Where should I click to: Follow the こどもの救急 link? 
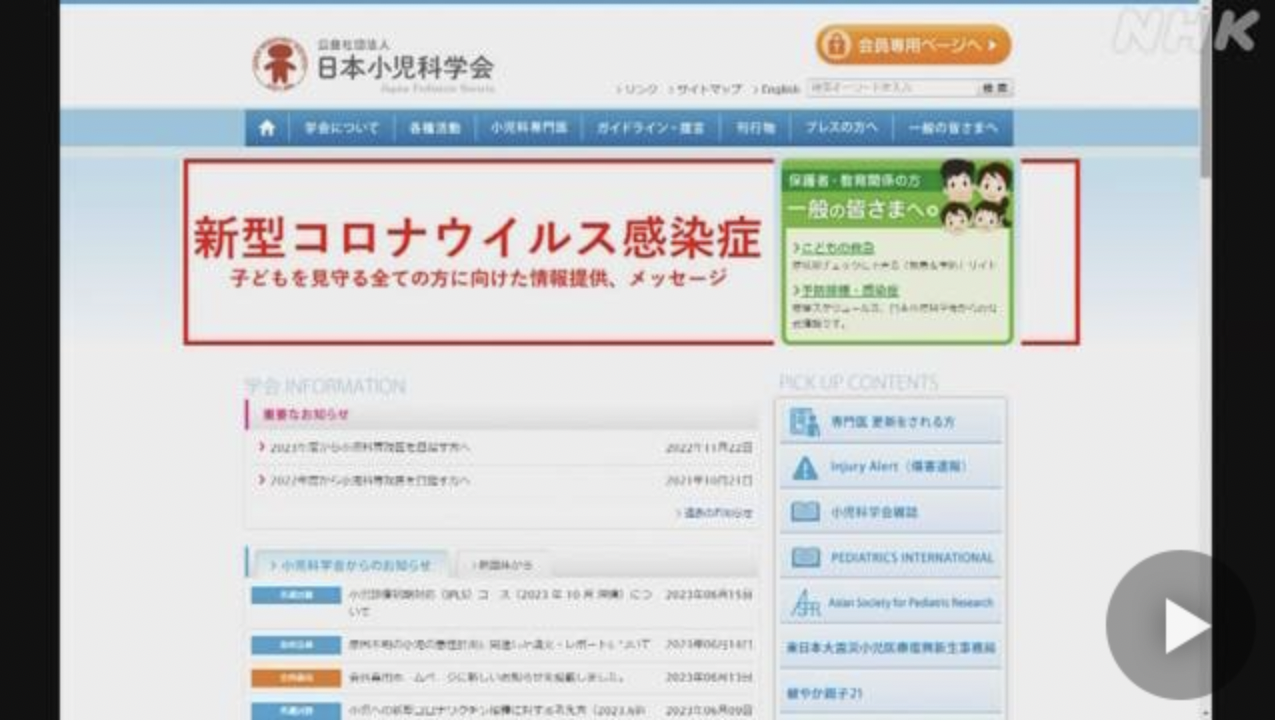point(837,247)
